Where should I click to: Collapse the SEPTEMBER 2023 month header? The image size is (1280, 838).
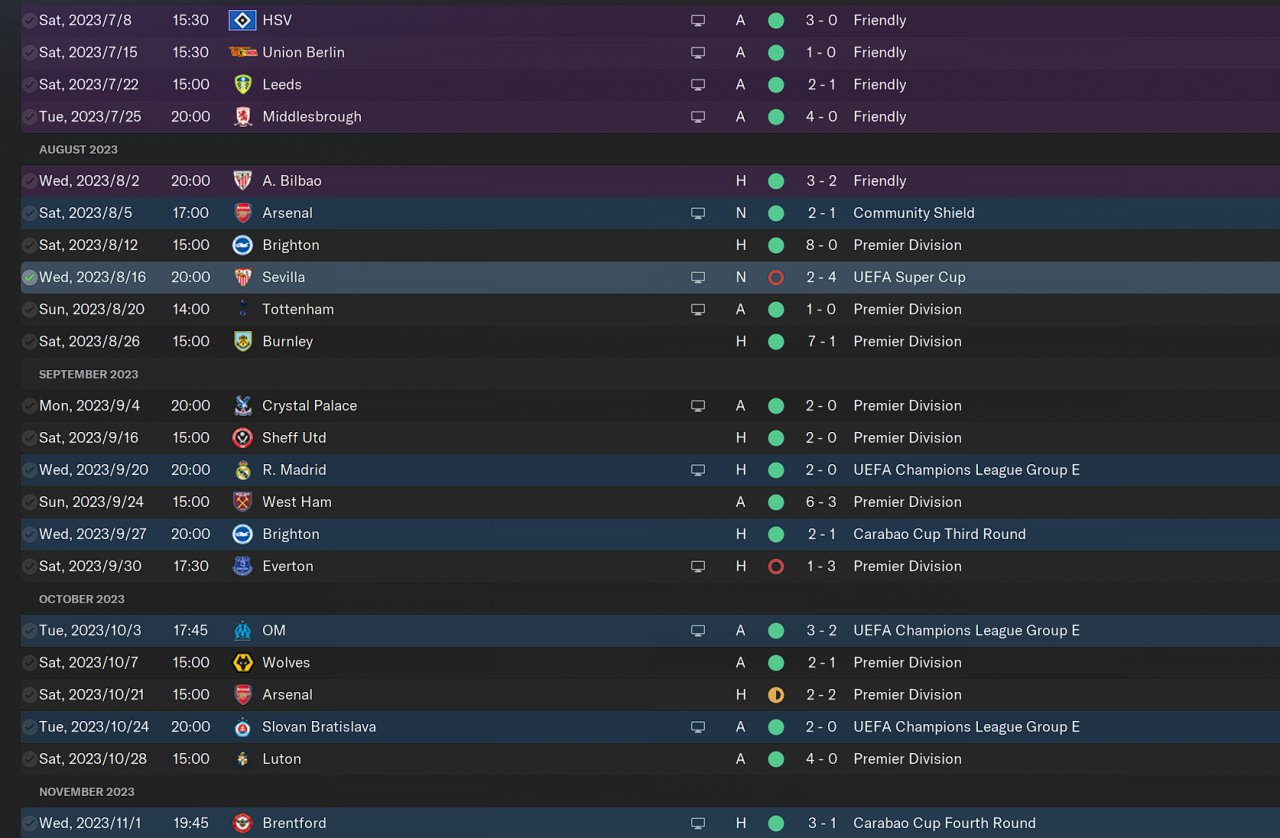click(88, 374)
